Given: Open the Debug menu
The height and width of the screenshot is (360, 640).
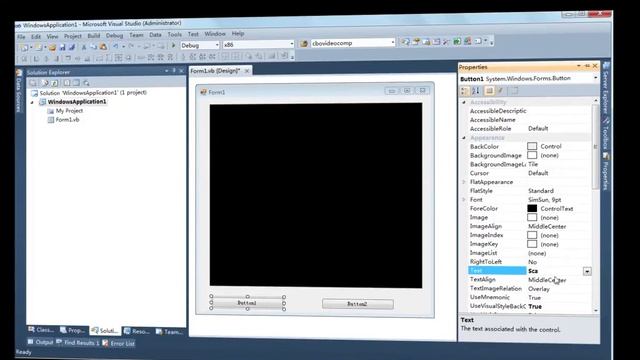Looking at the screenshot, I should (x=114, y=36).
